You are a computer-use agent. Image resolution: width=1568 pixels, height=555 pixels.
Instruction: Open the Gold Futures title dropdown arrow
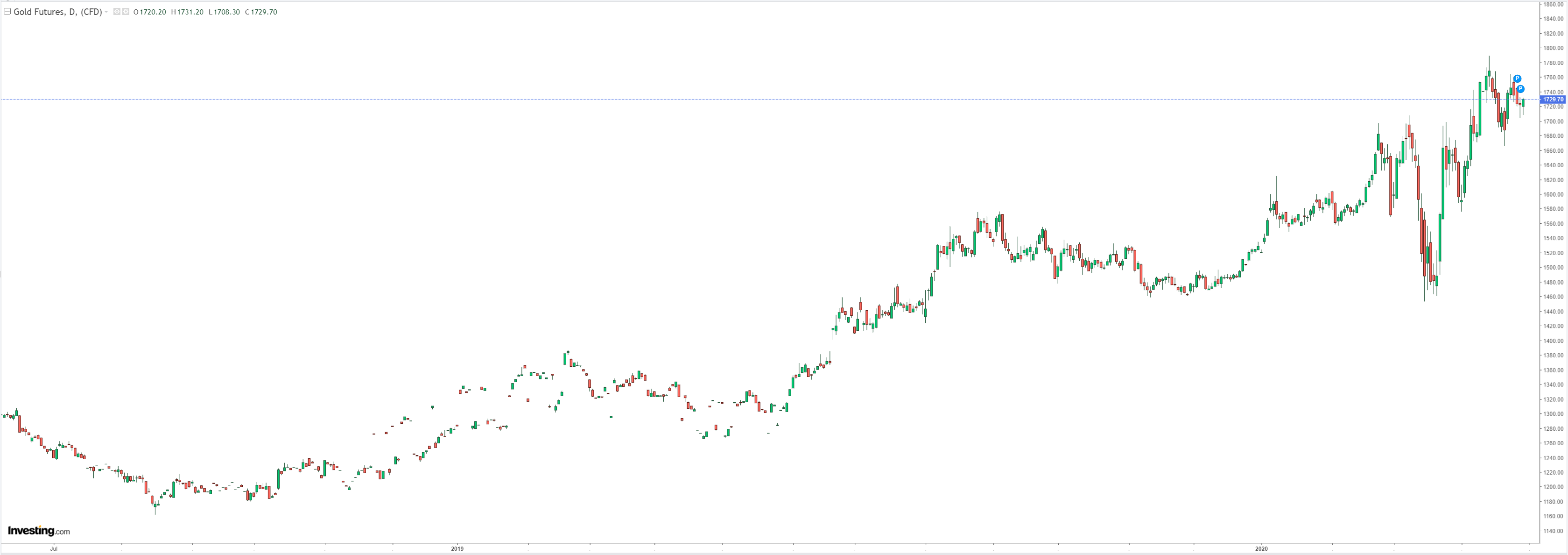(x=106, y=12)
